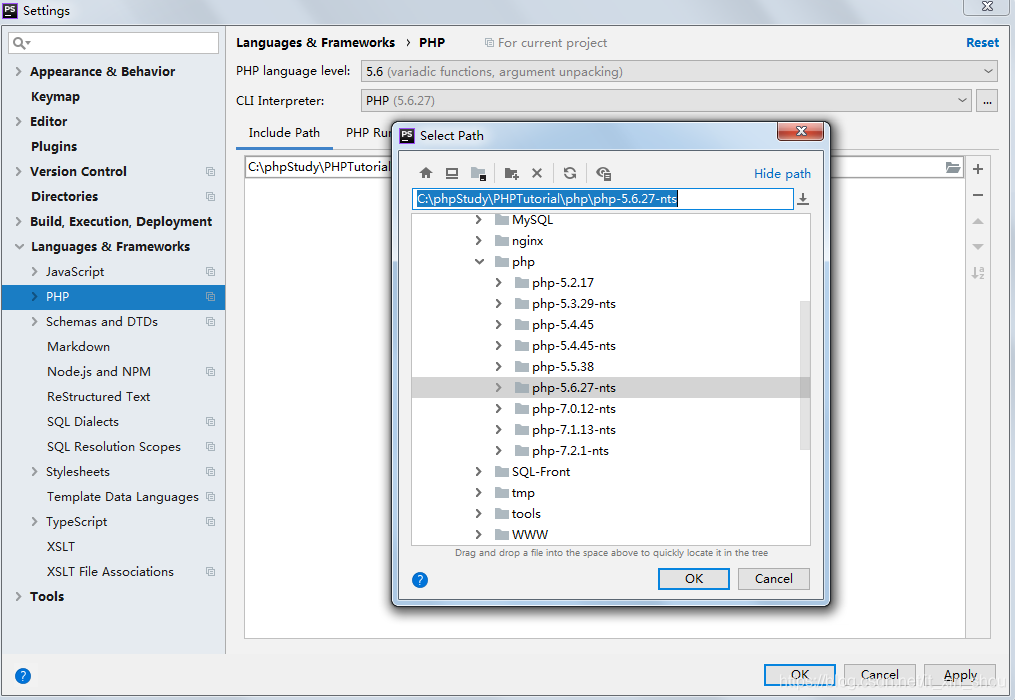Click project-level icon next to PHP item
This screenshot has width=1015, height=700.
[x=210, y=297]
